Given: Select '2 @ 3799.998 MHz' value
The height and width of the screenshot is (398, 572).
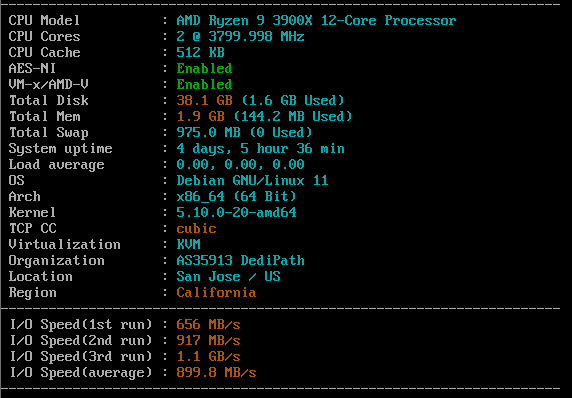Looking at the screenshot, I should pyautogui.click(x=240, y=36).
